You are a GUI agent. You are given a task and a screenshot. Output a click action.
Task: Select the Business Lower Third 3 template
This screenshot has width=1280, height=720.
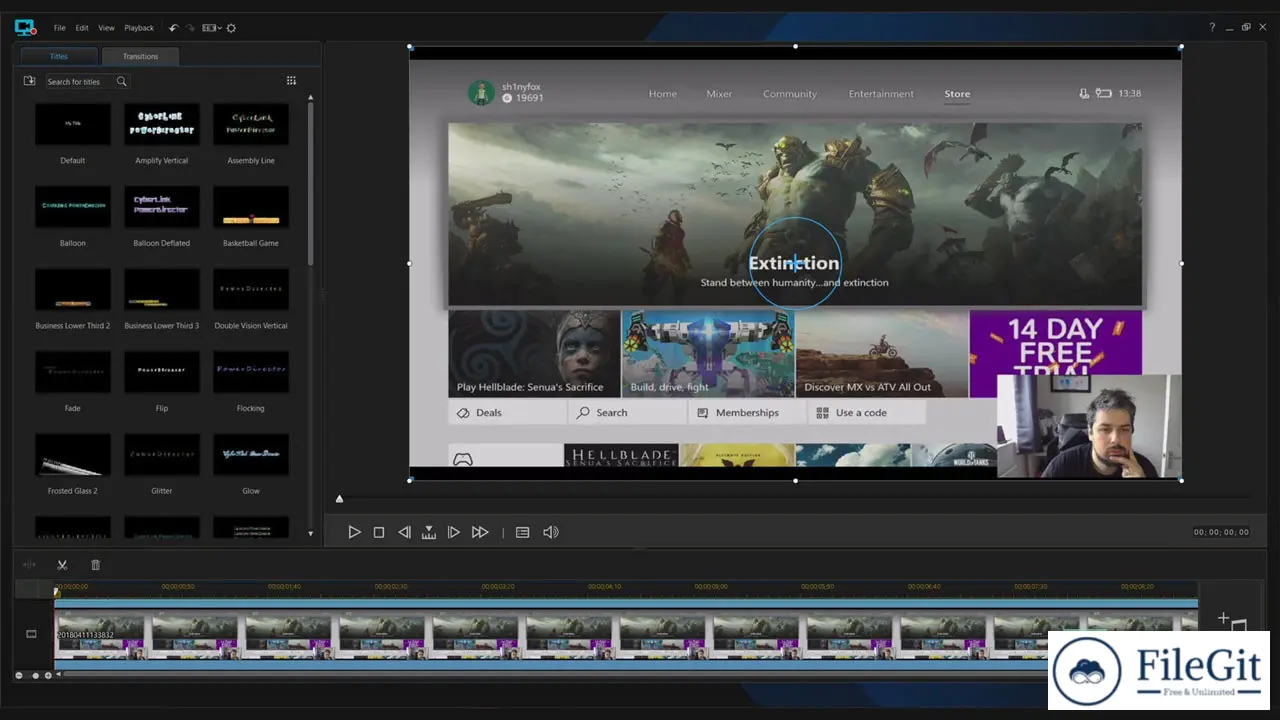[162, 289]
